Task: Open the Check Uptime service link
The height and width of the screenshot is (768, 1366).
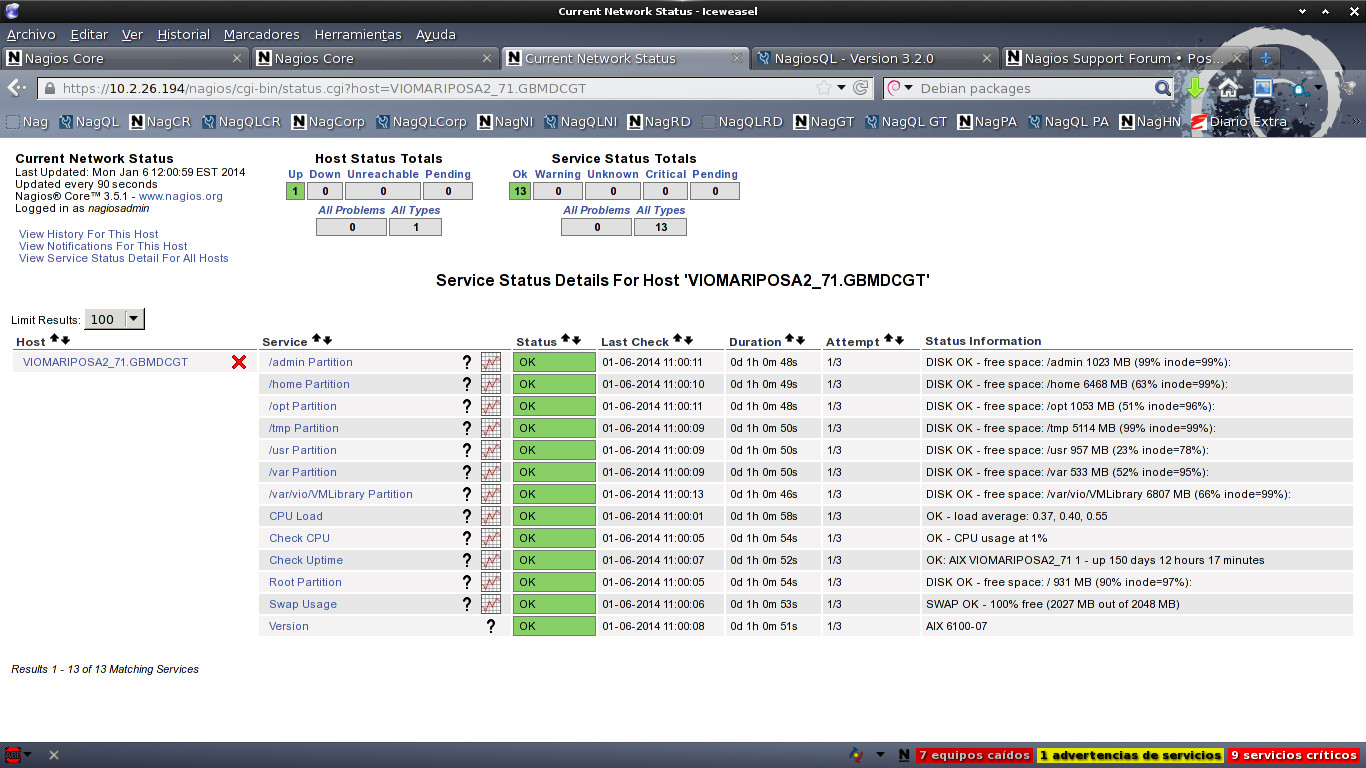Action: pos(306,560)
